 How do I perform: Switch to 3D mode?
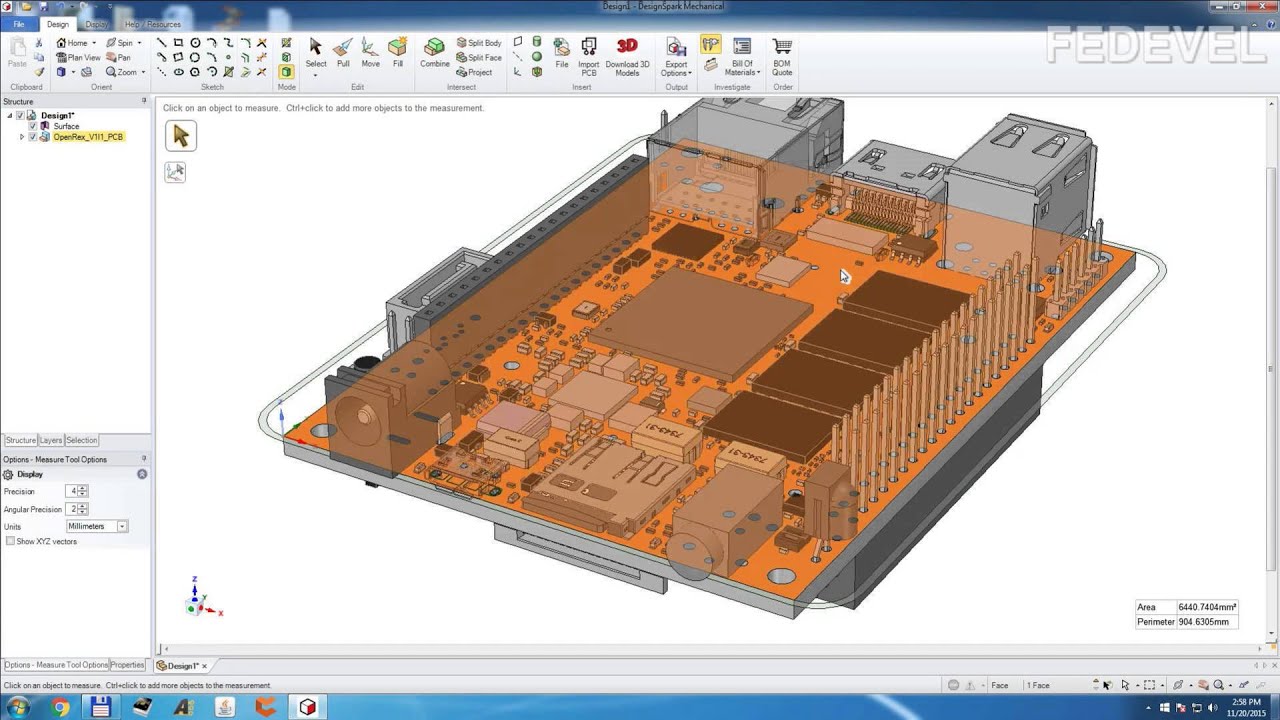click(286, 72)
